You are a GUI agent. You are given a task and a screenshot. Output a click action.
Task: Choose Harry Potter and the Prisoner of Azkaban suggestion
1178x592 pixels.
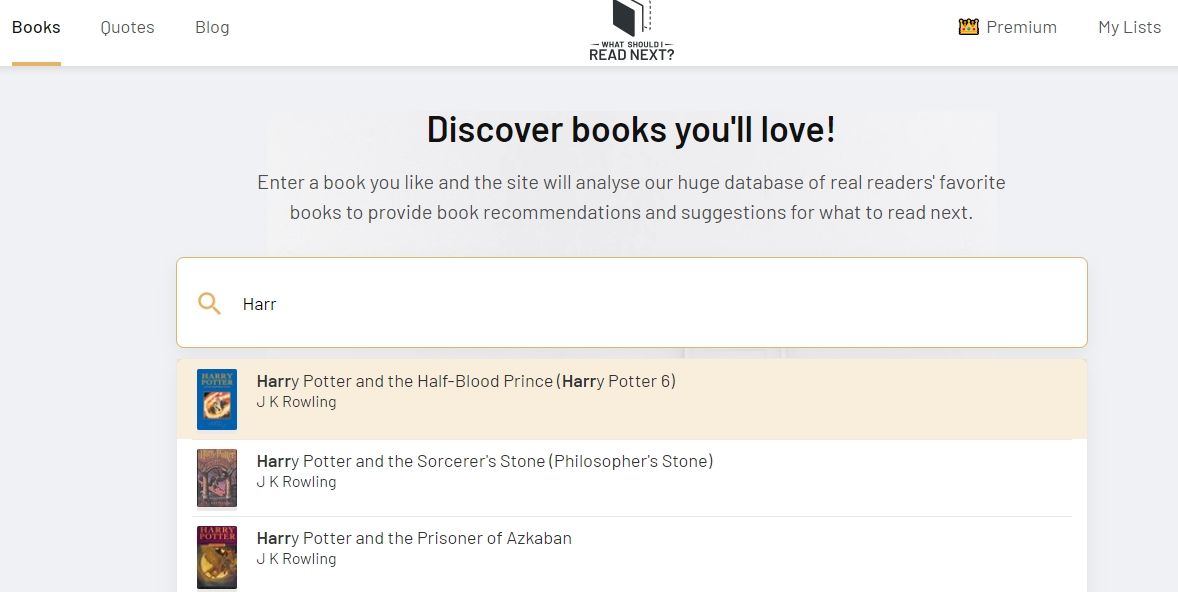[x=414, y=538]
